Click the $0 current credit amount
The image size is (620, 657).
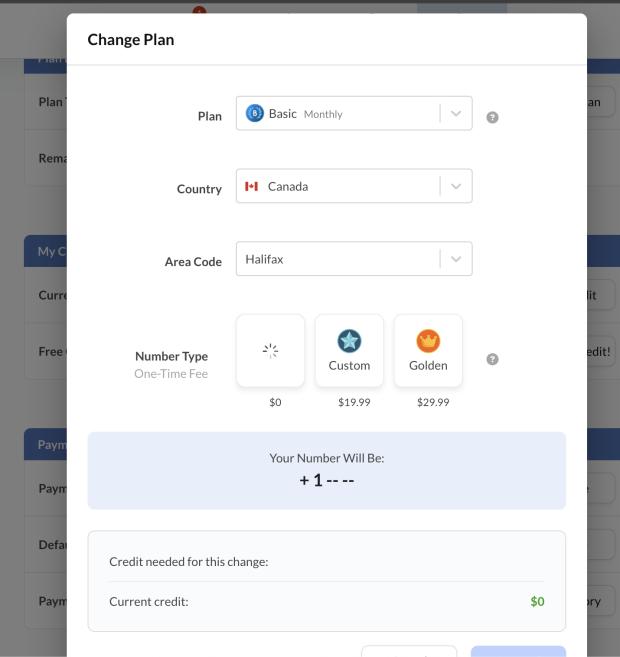tap(537, 602)
